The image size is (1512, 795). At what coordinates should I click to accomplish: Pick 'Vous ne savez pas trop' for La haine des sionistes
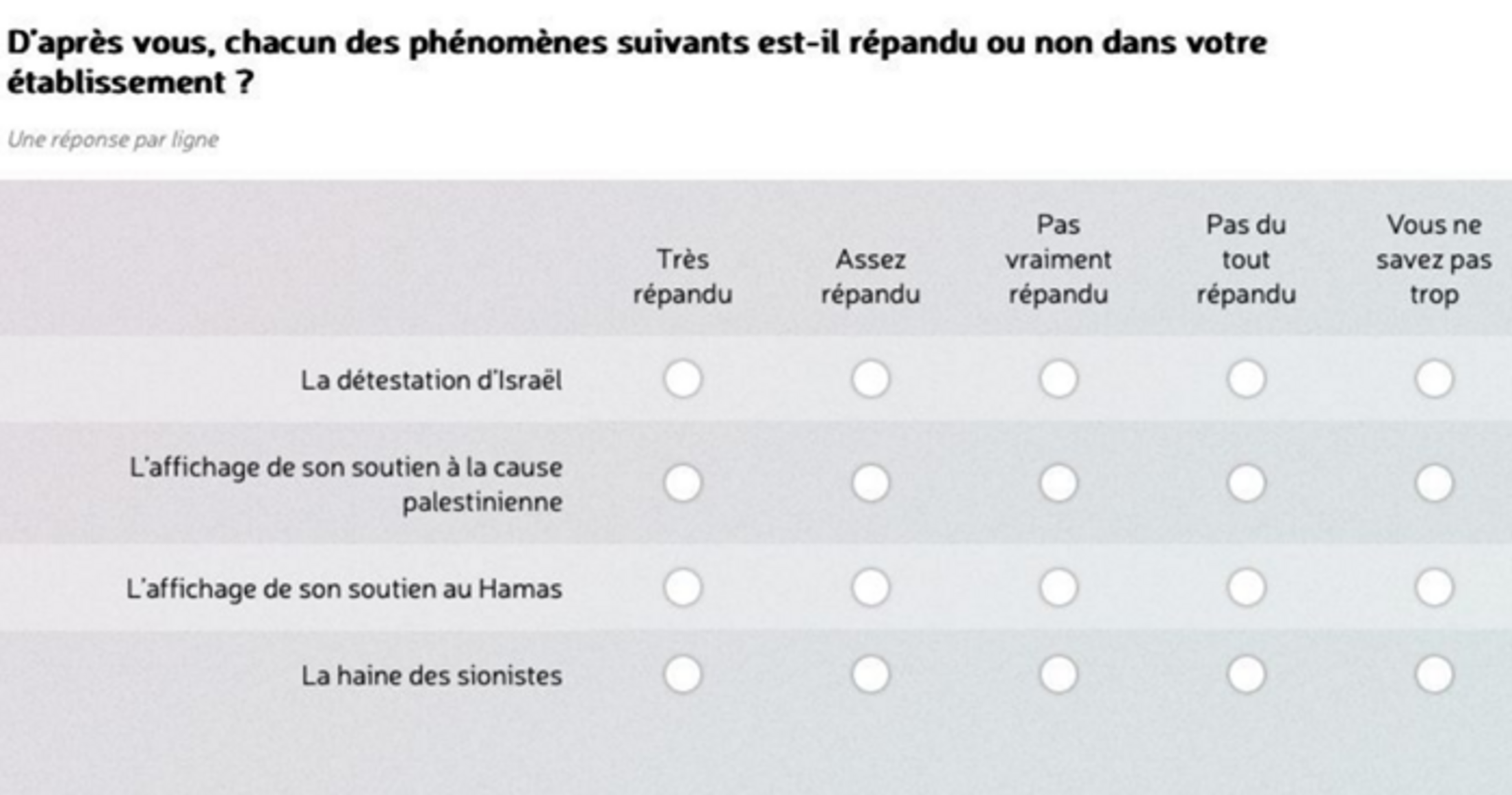(x=1434, y=675)
